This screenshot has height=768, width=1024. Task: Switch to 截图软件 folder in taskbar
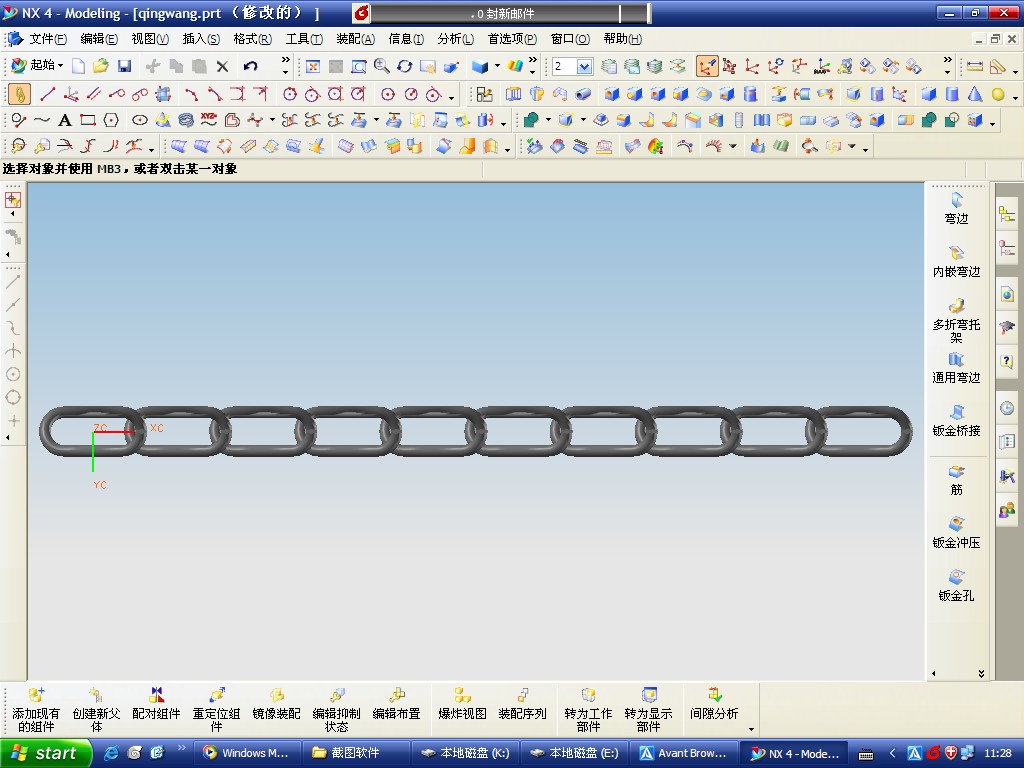coord(355,754)
